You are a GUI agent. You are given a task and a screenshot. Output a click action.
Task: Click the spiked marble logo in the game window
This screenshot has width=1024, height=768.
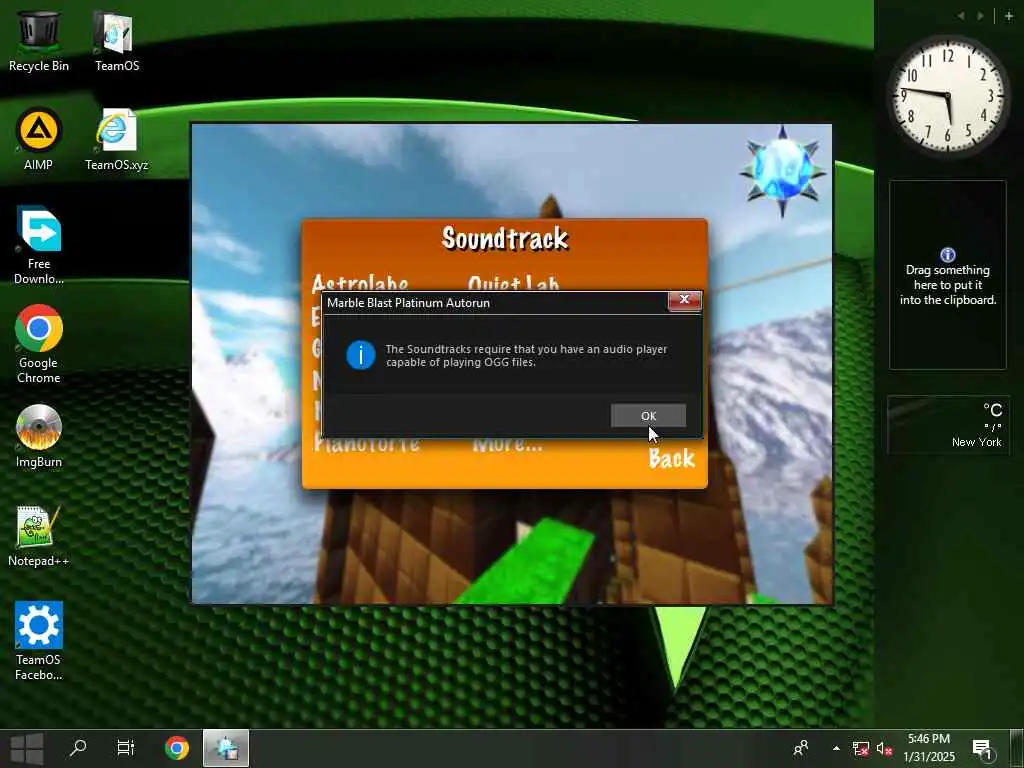(x=782, y=171)
